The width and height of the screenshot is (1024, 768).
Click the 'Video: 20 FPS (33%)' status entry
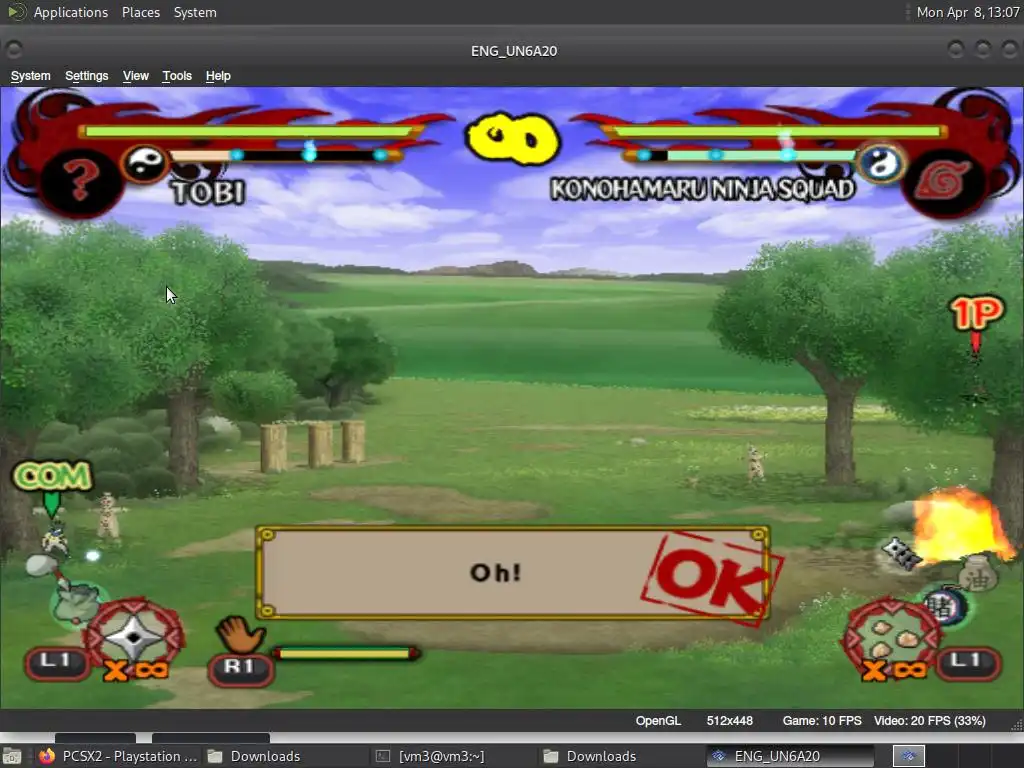click(929, 720)
